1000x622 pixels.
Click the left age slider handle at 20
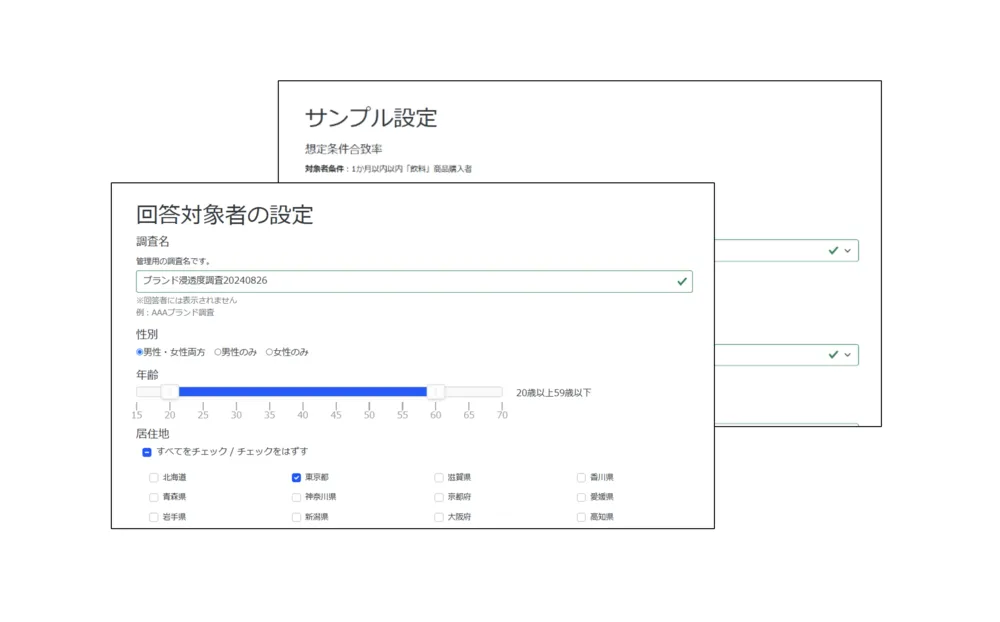(x=170, y=392)
